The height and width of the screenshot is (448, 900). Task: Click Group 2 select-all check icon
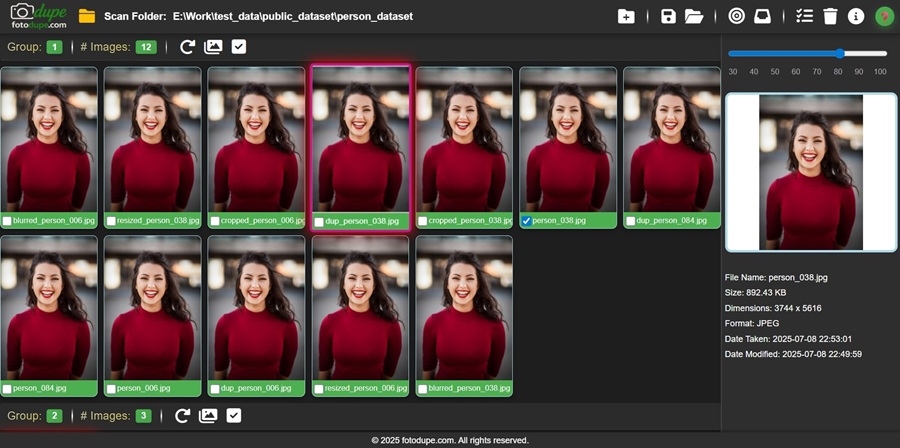coord(234,416)
